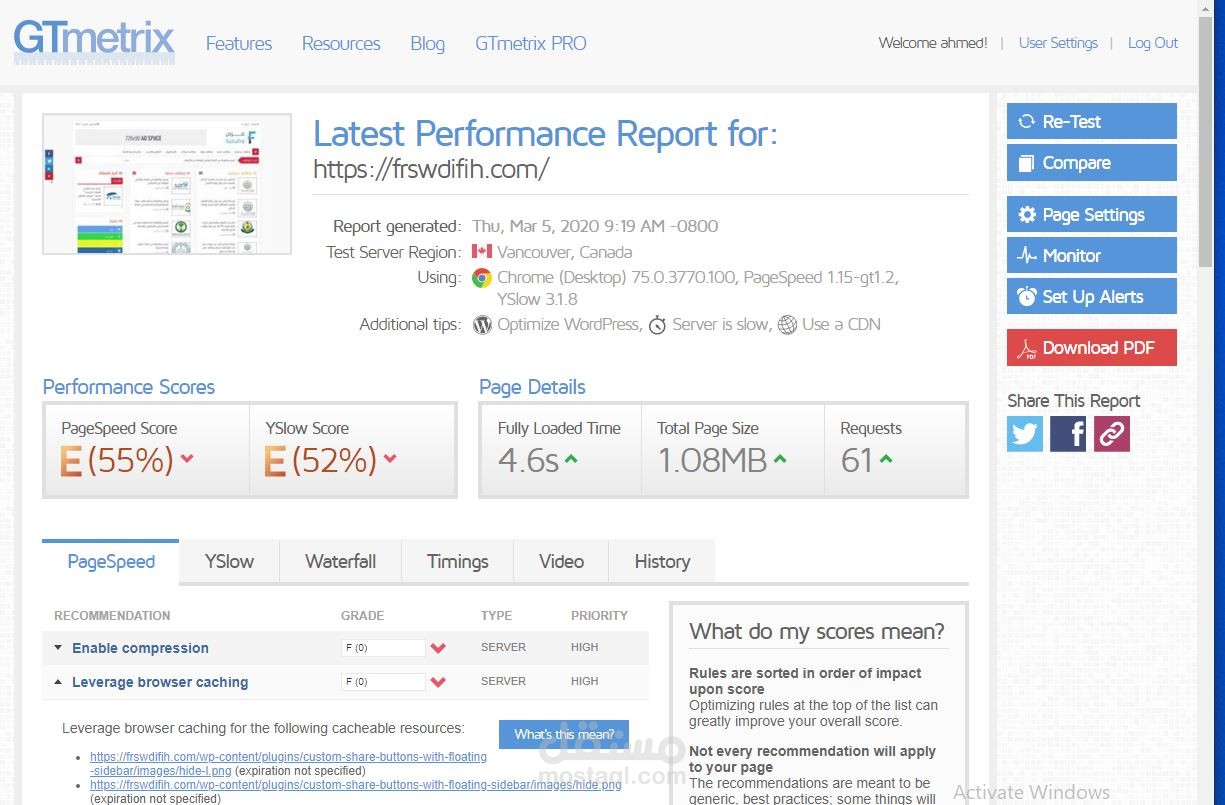Image resolution: width=1225 pixels, height=805 pixels.
Task: Click the RECOMMENDATION column header
Action: coord(112,616)
